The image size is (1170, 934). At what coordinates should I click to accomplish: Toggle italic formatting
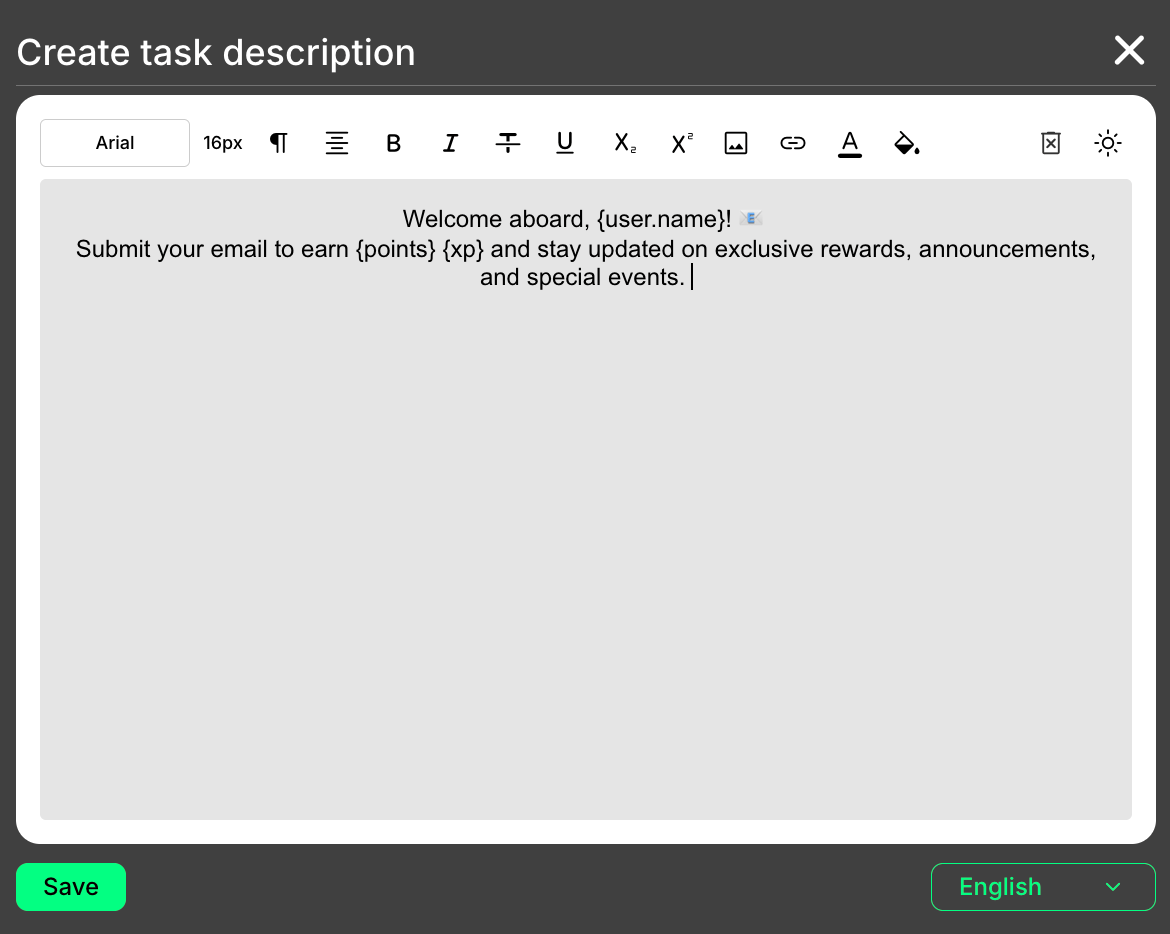click(451, 142)
